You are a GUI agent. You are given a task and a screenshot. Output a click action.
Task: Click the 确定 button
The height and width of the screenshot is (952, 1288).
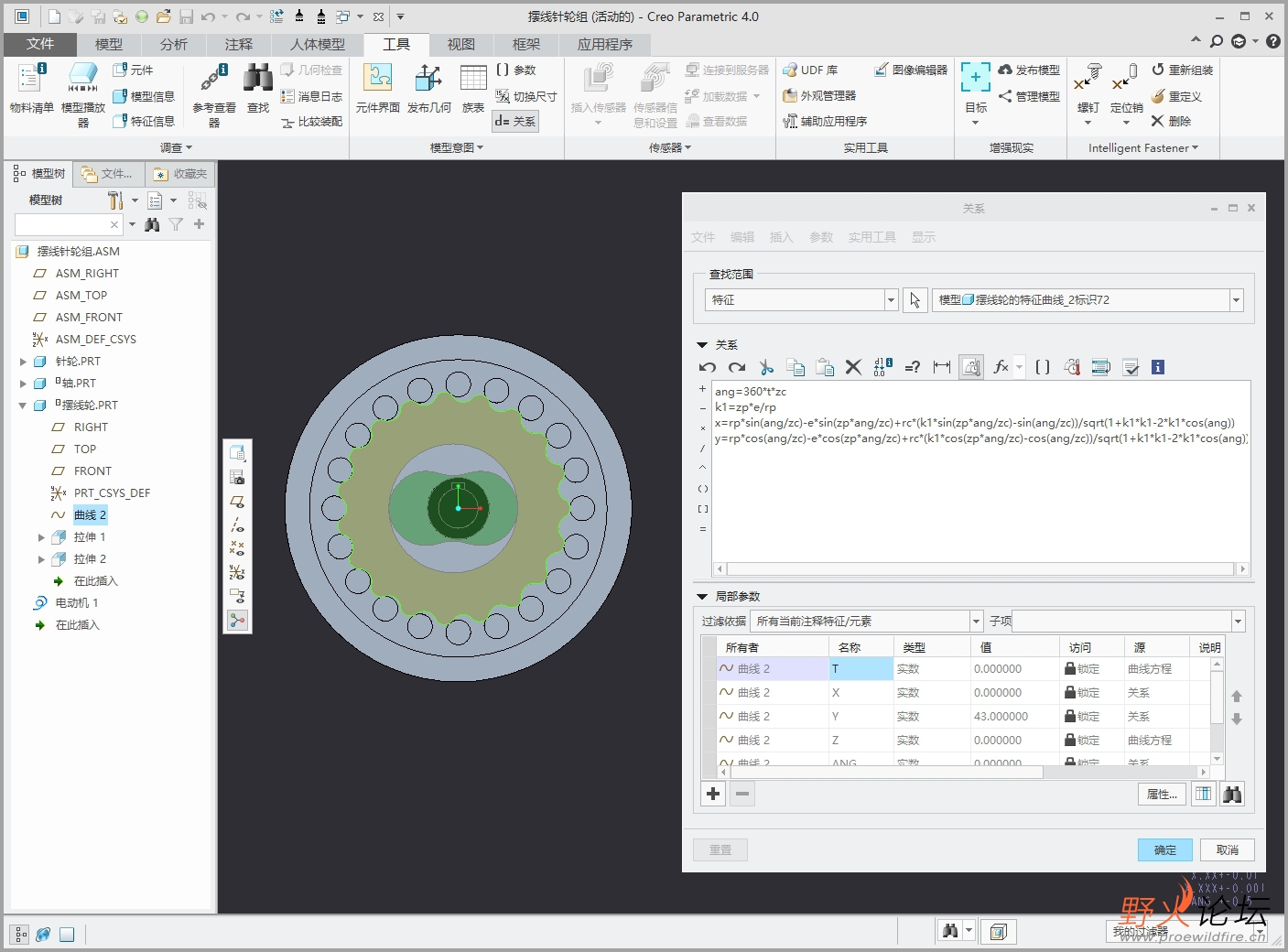(1165, 849)
